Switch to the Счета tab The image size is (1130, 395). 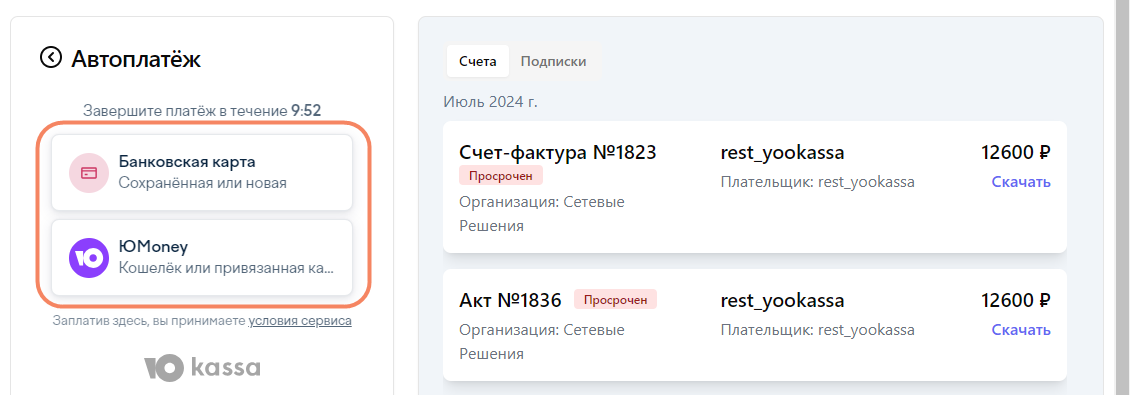pyautogui.click(x=478, y=61)
